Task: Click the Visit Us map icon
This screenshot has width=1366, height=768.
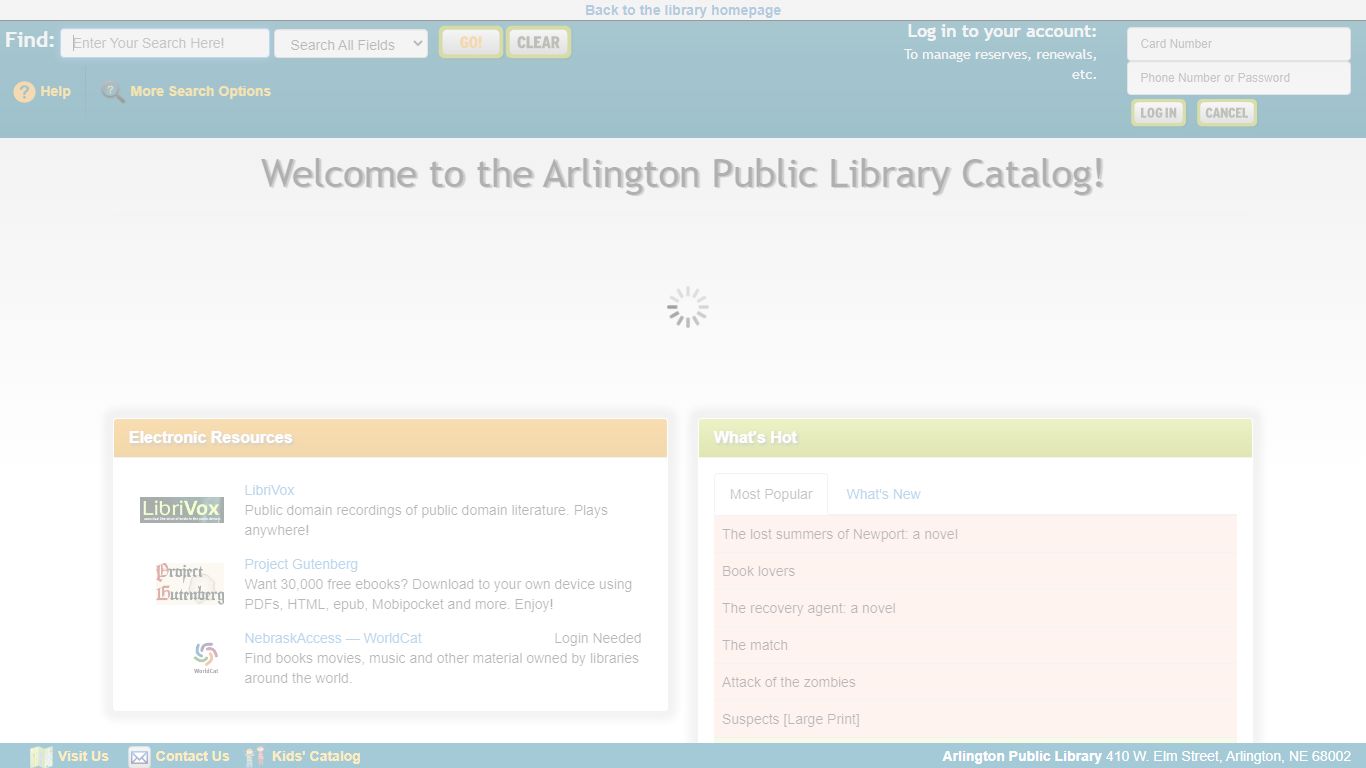Action: pyautogui.click(x=41, y=757)
